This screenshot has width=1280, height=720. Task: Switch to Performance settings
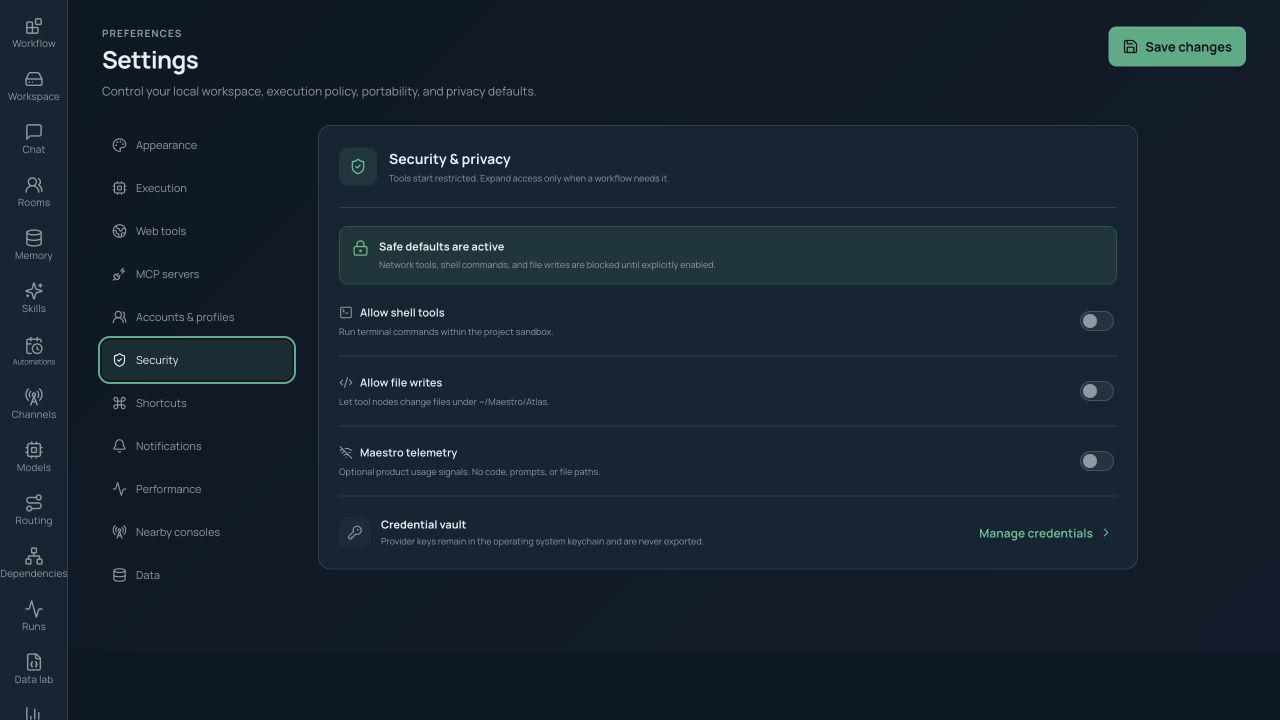click(197, 489)
